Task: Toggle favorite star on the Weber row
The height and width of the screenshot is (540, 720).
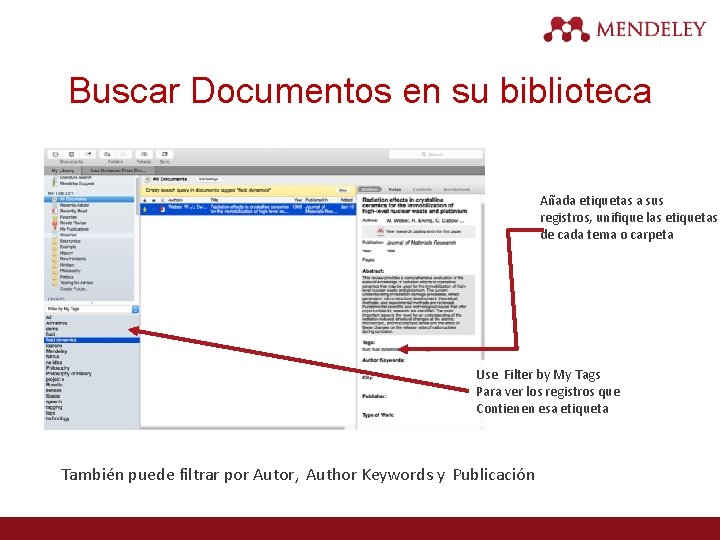Action: coord(145,209)
